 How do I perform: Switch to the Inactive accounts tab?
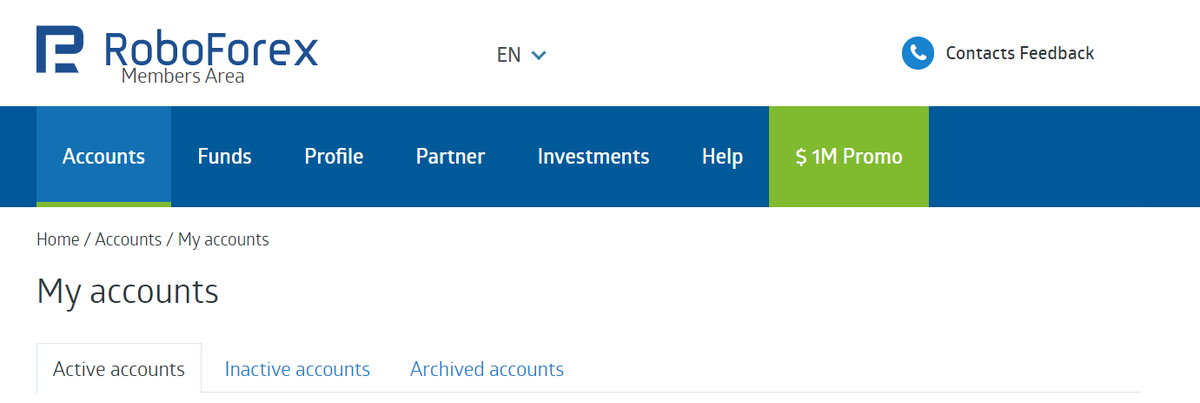pyautogui.click(x=297, y=369)
